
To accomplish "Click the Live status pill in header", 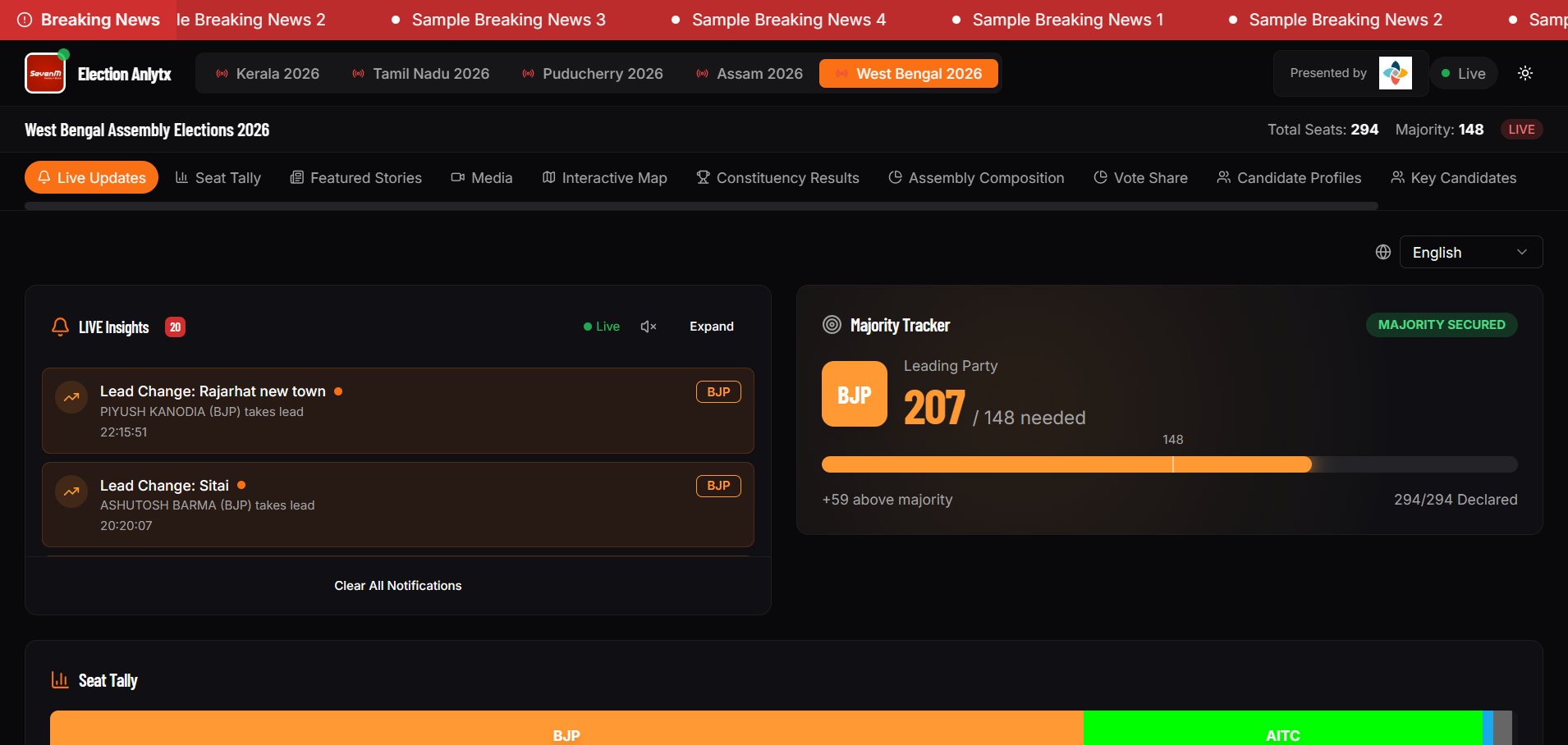I will [x=1465, y=73].
